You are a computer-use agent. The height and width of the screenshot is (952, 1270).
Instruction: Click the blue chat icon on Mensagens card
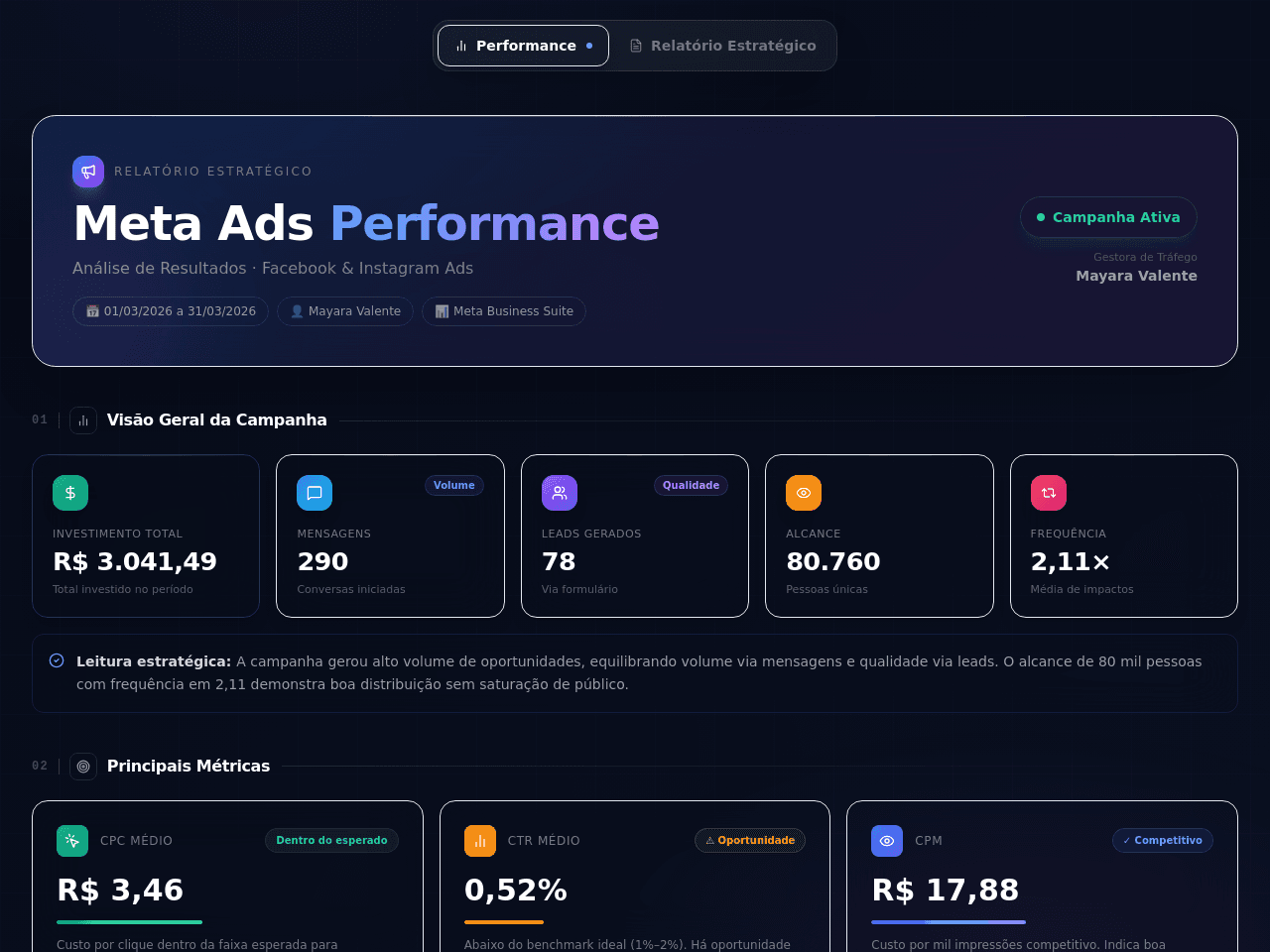click(x=315, y=493)
